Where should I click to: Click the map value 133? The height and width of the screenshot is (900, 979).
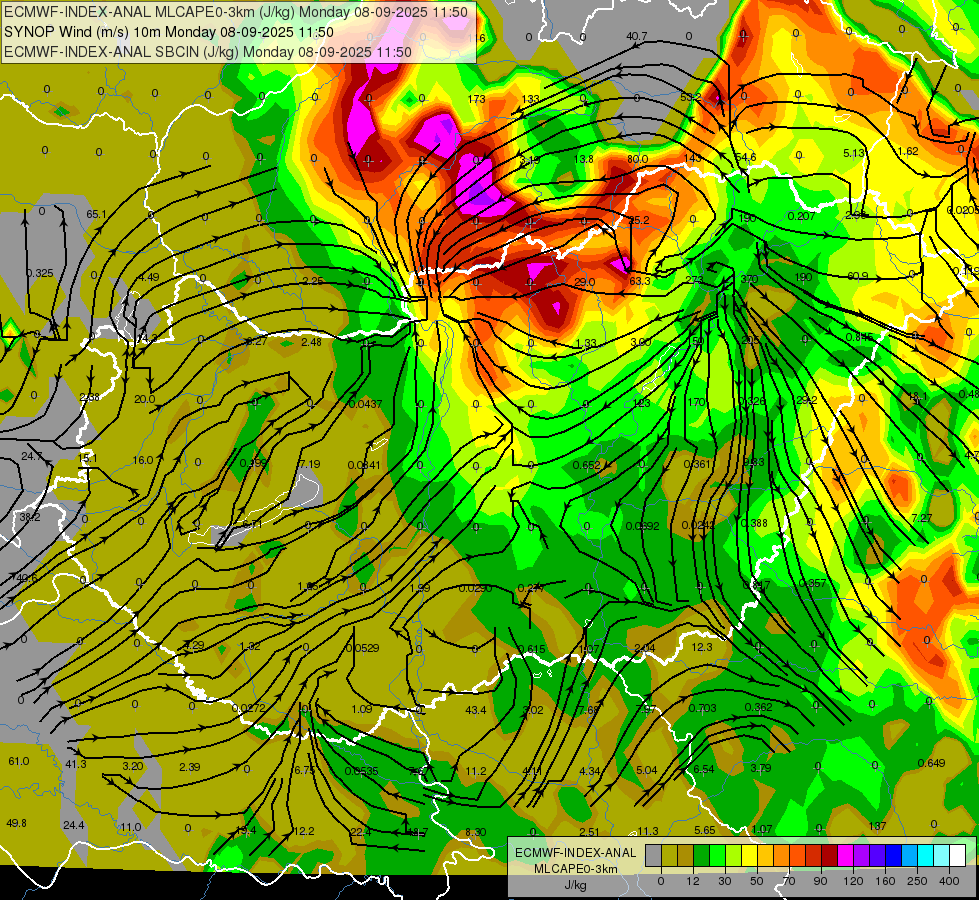531,99
